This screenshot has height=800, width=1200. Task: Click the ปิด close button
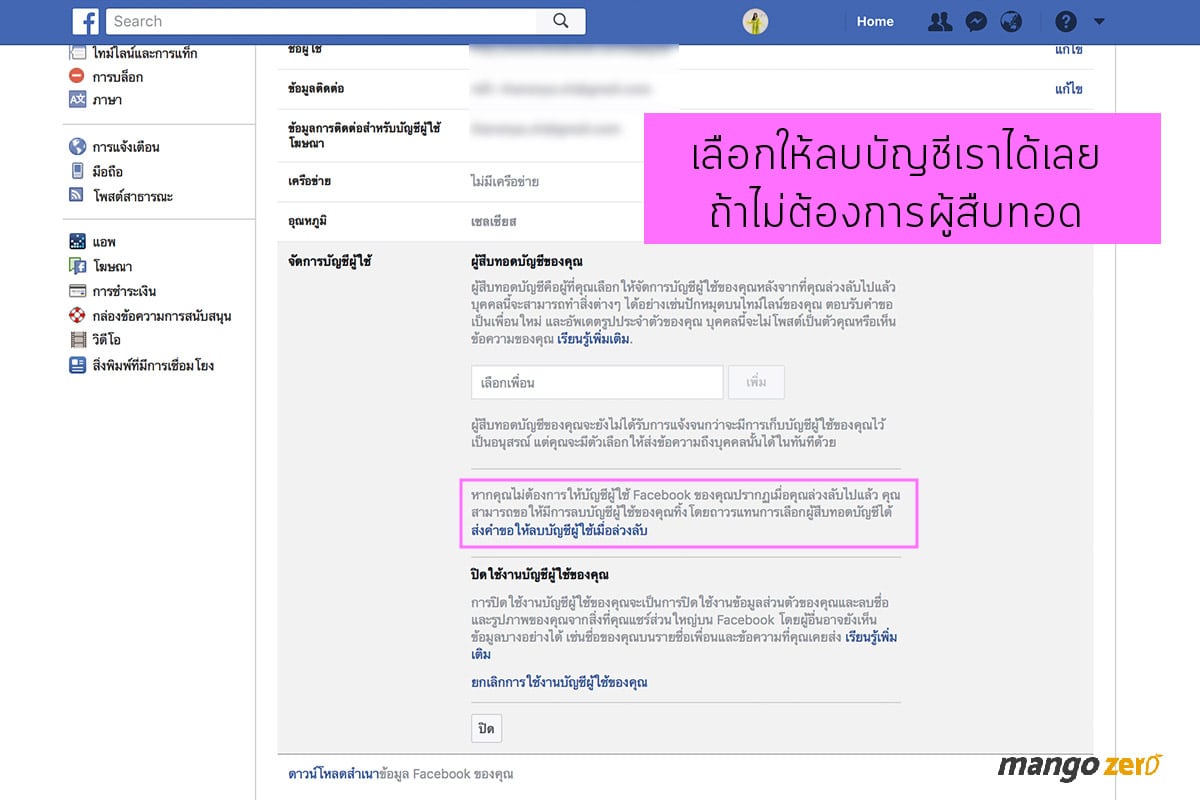[x=486, y=728]
